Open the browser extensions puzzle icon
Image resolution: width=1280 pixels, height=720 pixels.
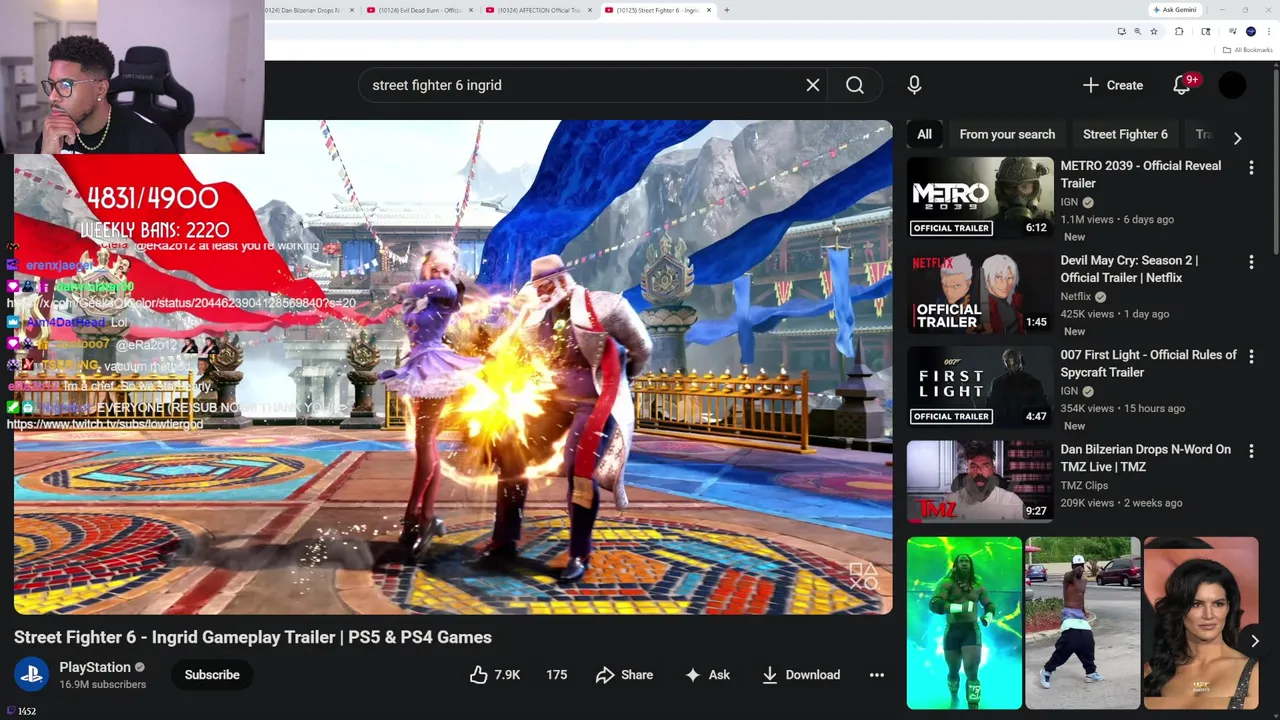tap(1179, 32)
